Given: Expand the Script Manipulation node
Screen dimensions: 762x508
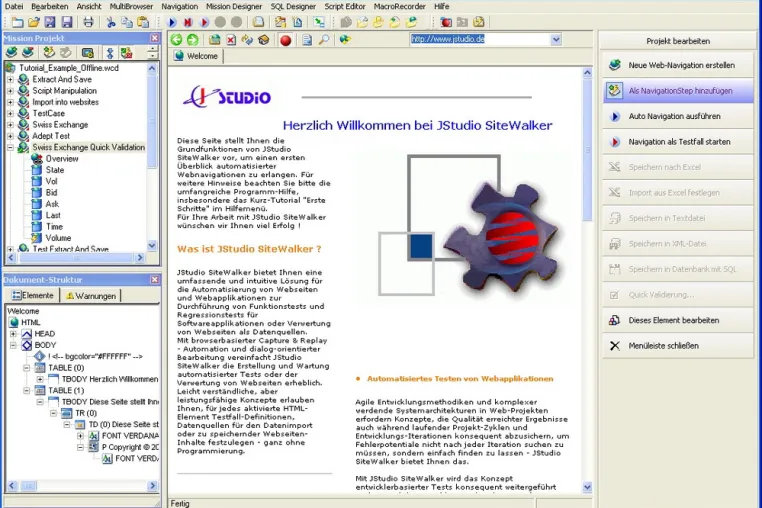Looking at the screenshot, I should (10, 90).
